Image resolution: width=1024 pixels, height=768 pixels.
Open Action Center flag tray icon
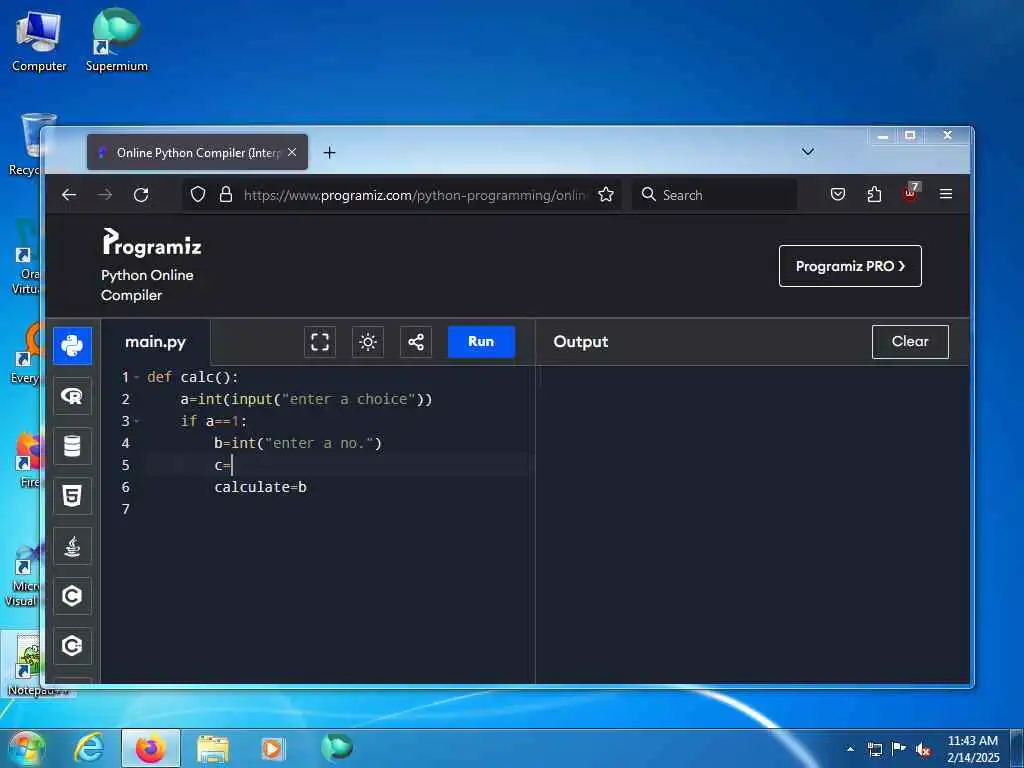pos(899,749)
